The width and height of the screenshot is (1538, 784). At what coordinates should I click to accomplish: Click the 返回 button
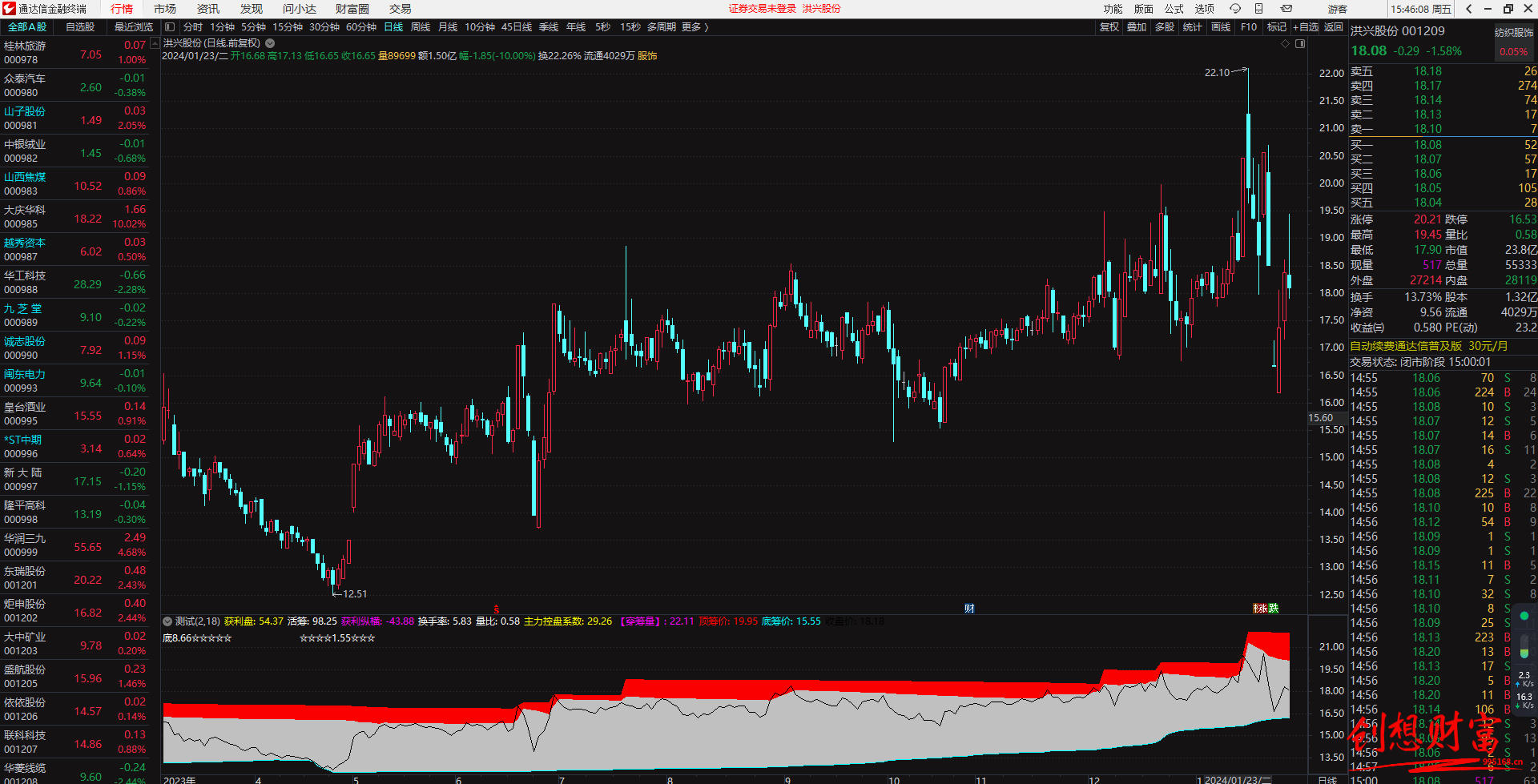1333,27
